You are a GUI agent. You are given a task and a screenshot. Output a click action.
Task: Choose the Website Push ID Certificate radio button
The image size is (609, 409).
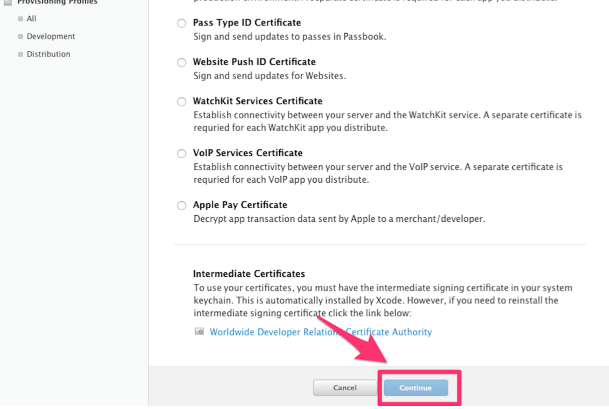point(181,62)
